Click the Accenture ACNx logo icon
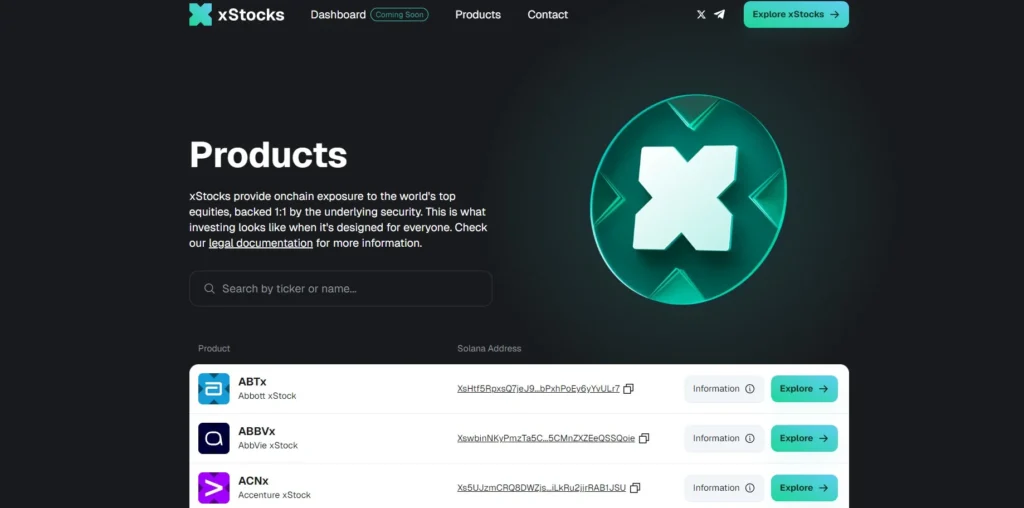Viewport: 1024px width, 508px height. tap(214, 488)
